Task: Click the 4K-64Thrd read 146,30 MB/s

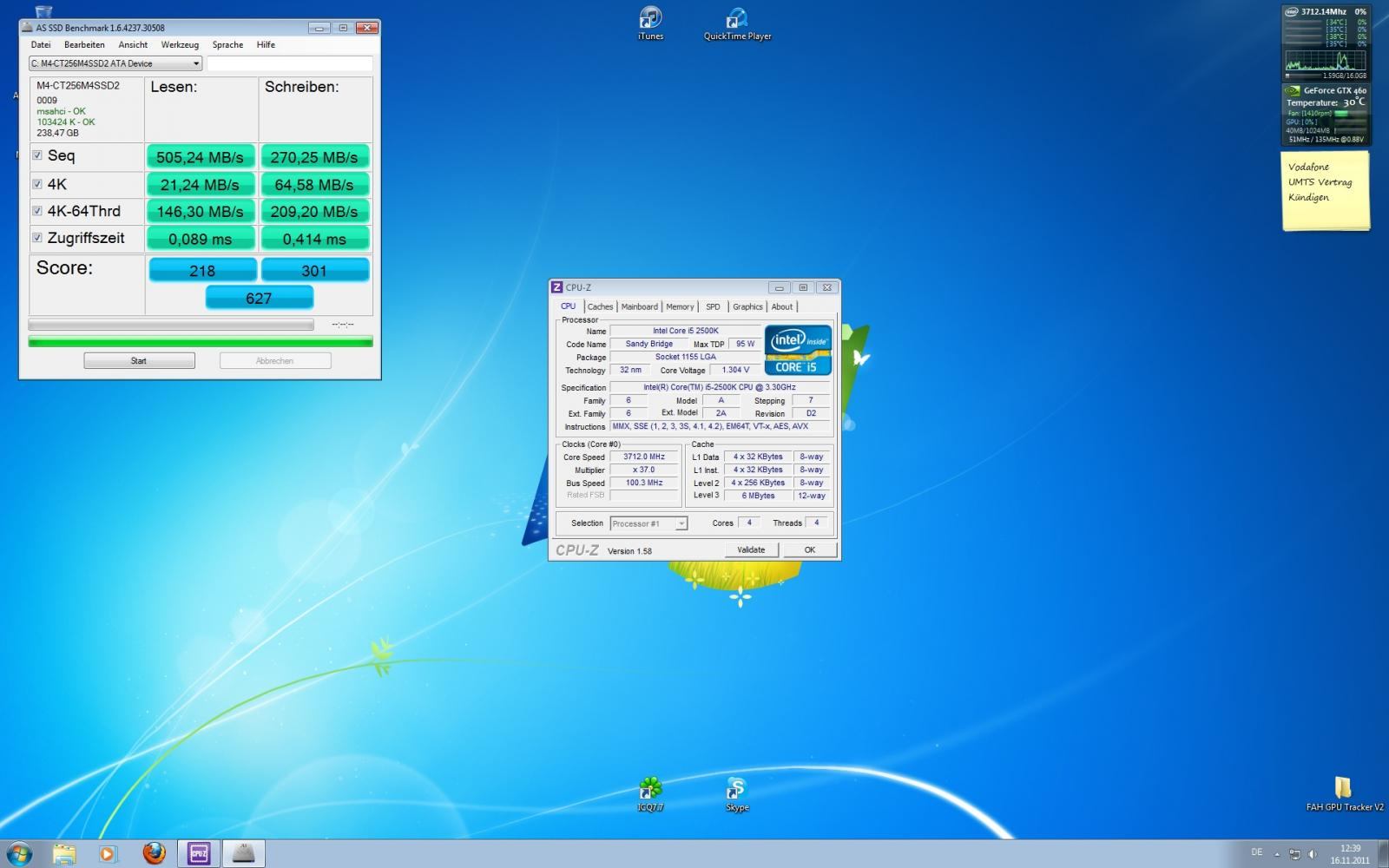Action: coord(201,212)
